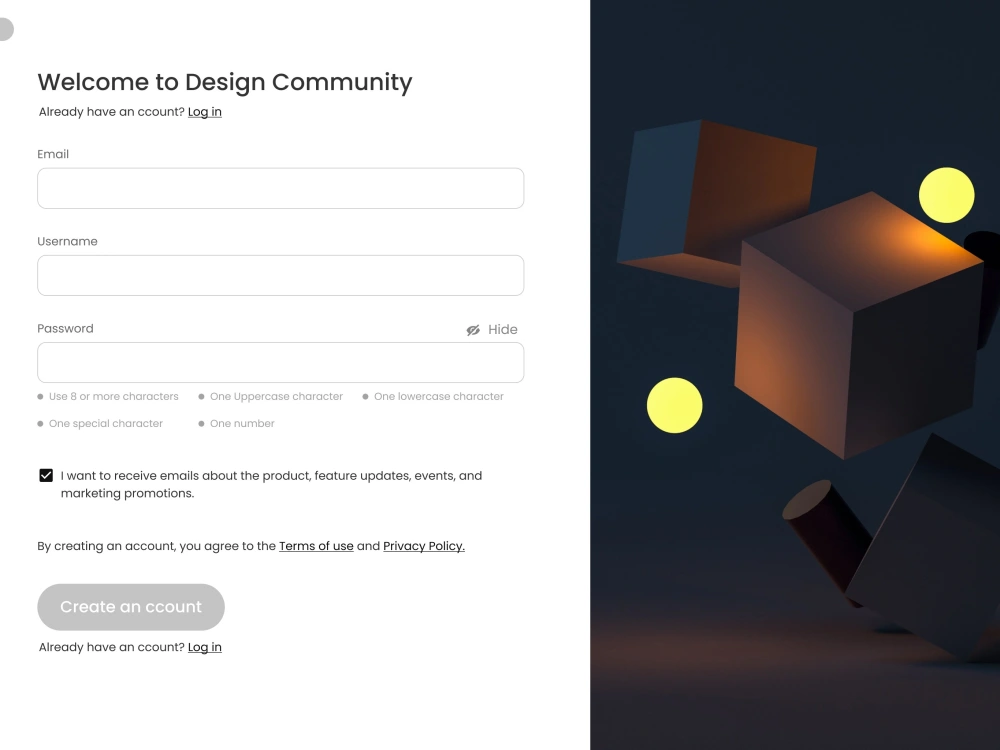Open the Terms of use page
Image resolution: width=1000 pixels, height=750 pixels.
point(316,546)
